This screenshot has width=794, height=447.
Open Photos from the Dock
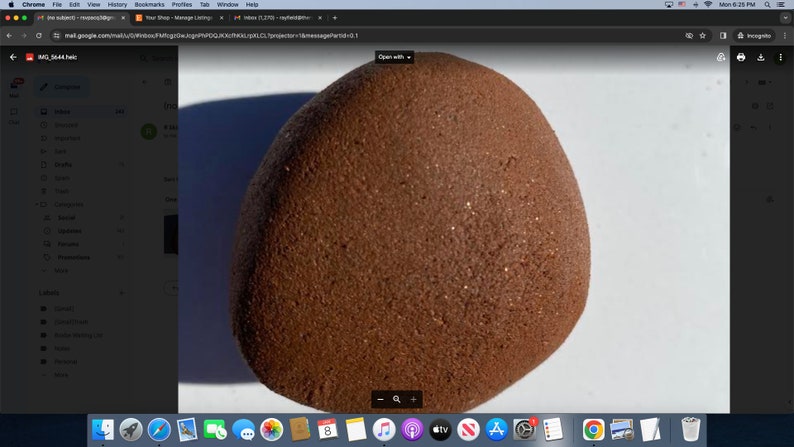point(271,430)
